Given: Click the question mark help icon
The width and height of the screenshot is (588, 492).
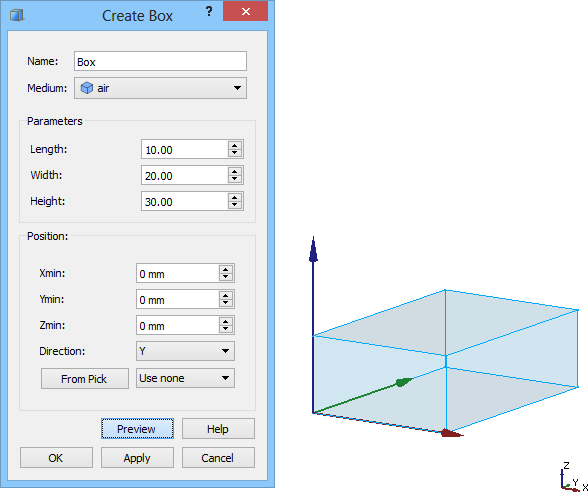Looking at the screenshot, I should (209, 12).
